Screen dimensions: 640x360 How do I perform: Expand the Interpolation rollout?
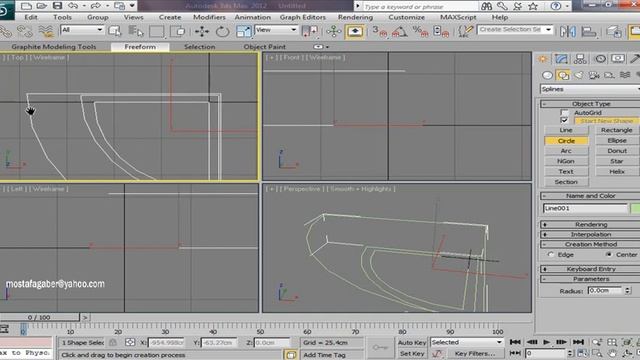pos(590,234)
